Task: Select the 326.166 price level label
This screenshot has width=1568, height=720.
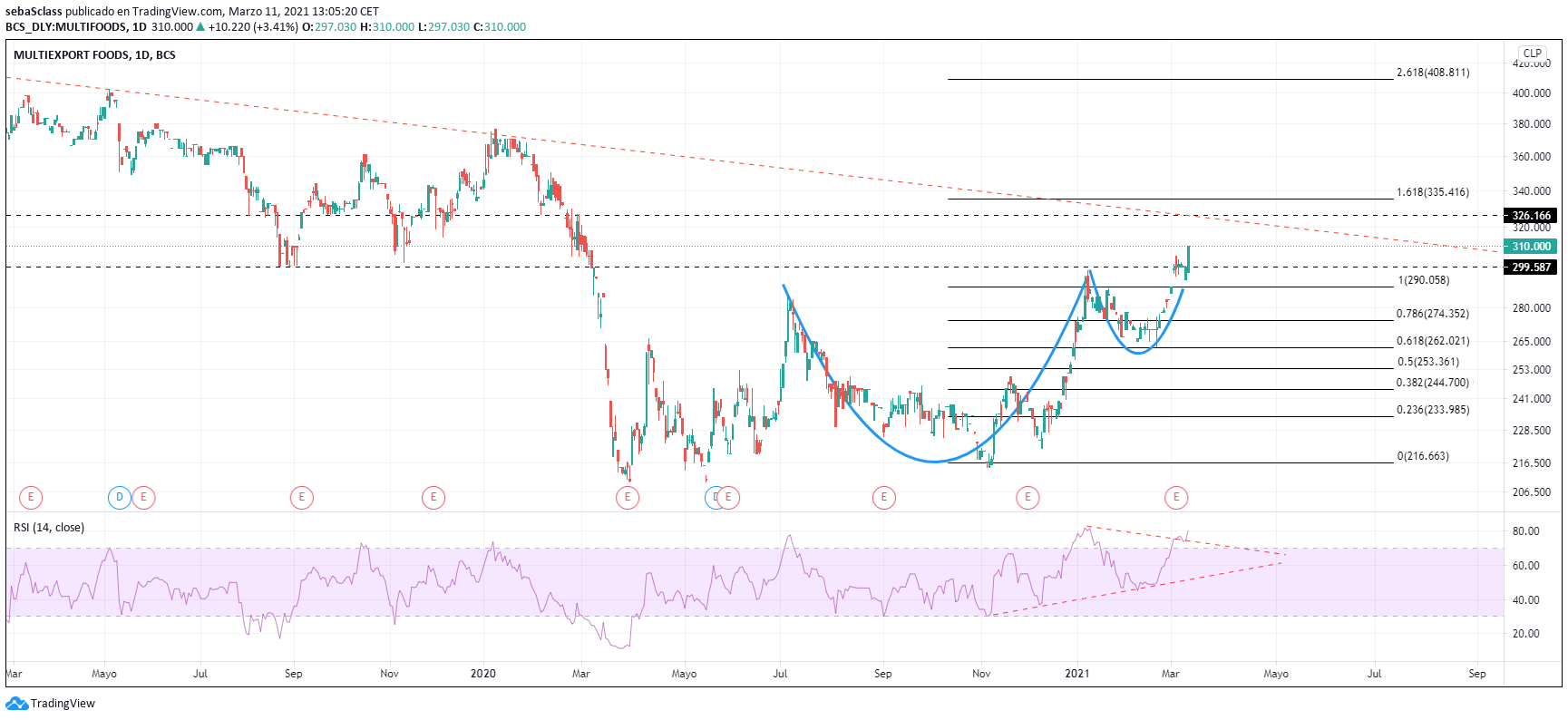Action: tap(1532, 216)
